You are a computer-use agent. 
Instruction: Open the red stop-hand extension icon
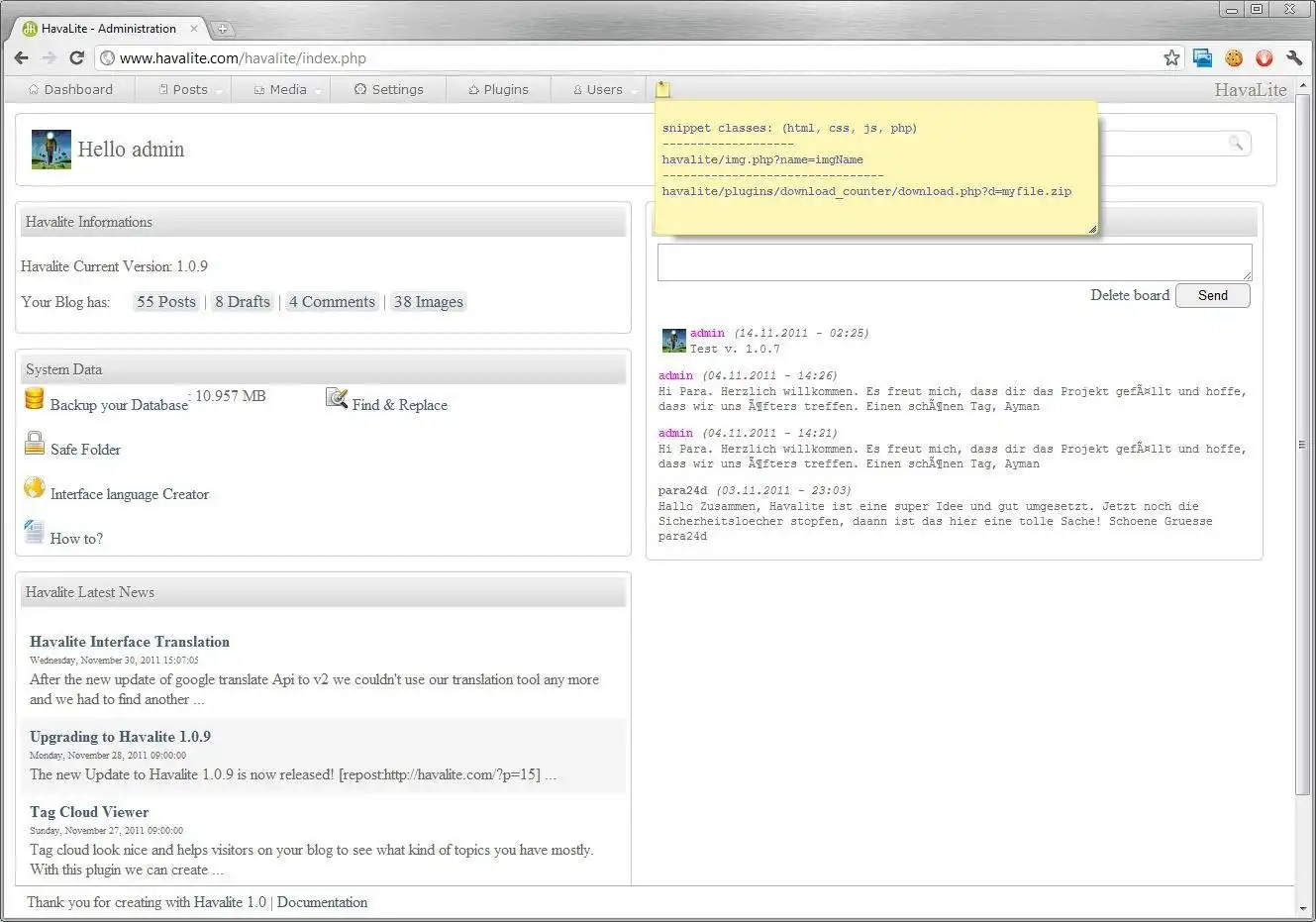[x=1264, y=58]
